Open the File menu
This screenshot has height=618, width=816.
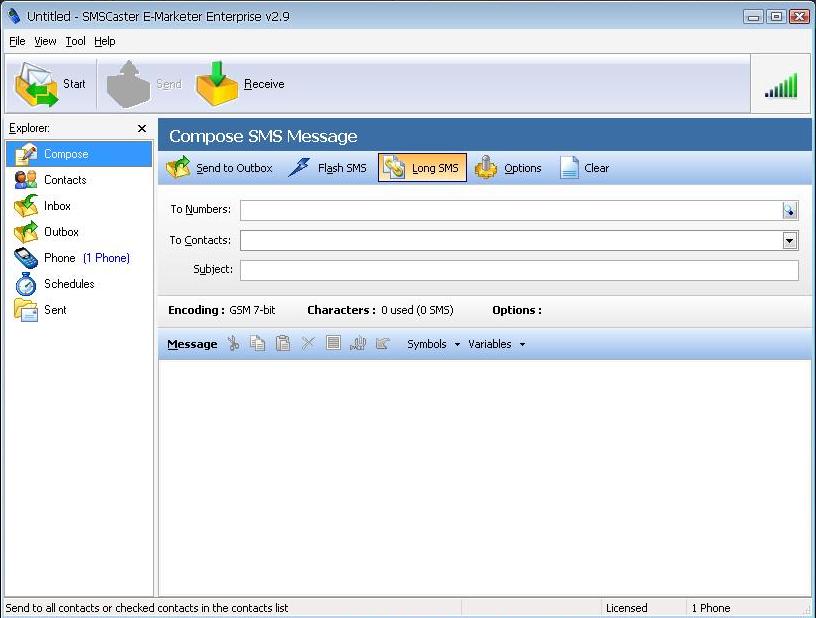(x=17, y=41)
